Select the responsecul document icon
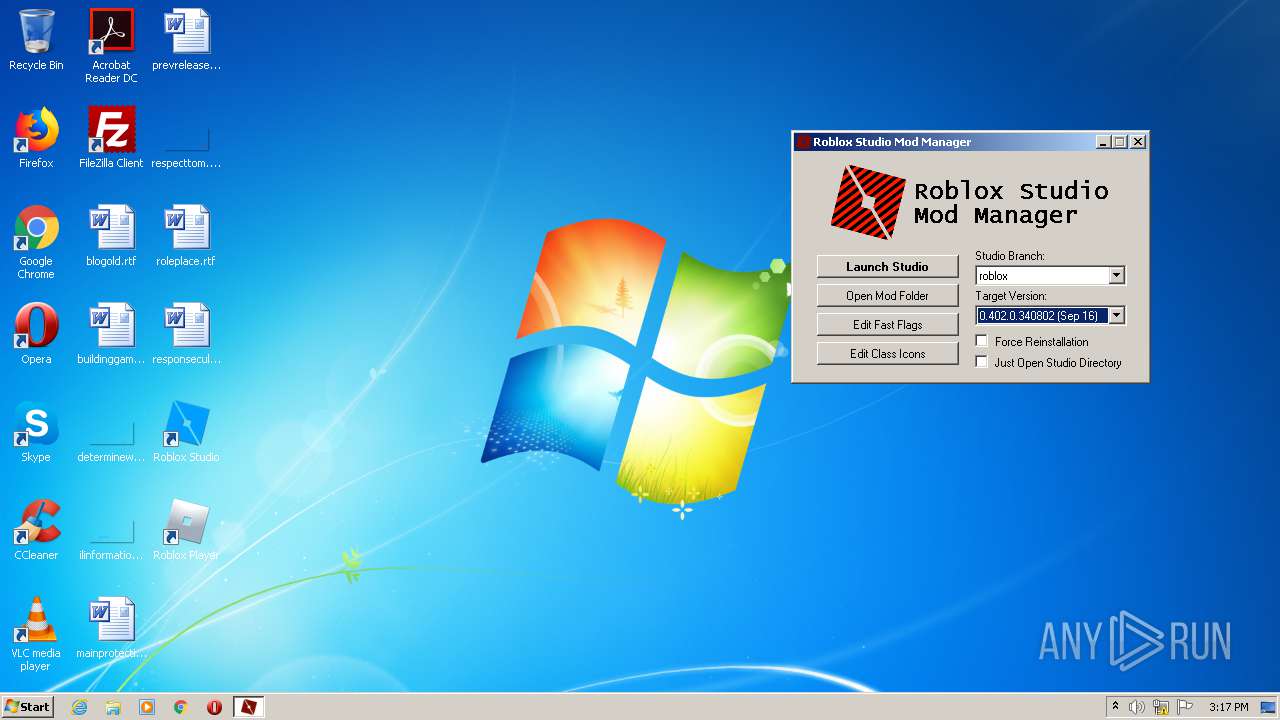This screenshot has height=720, width=1280. 186,334
